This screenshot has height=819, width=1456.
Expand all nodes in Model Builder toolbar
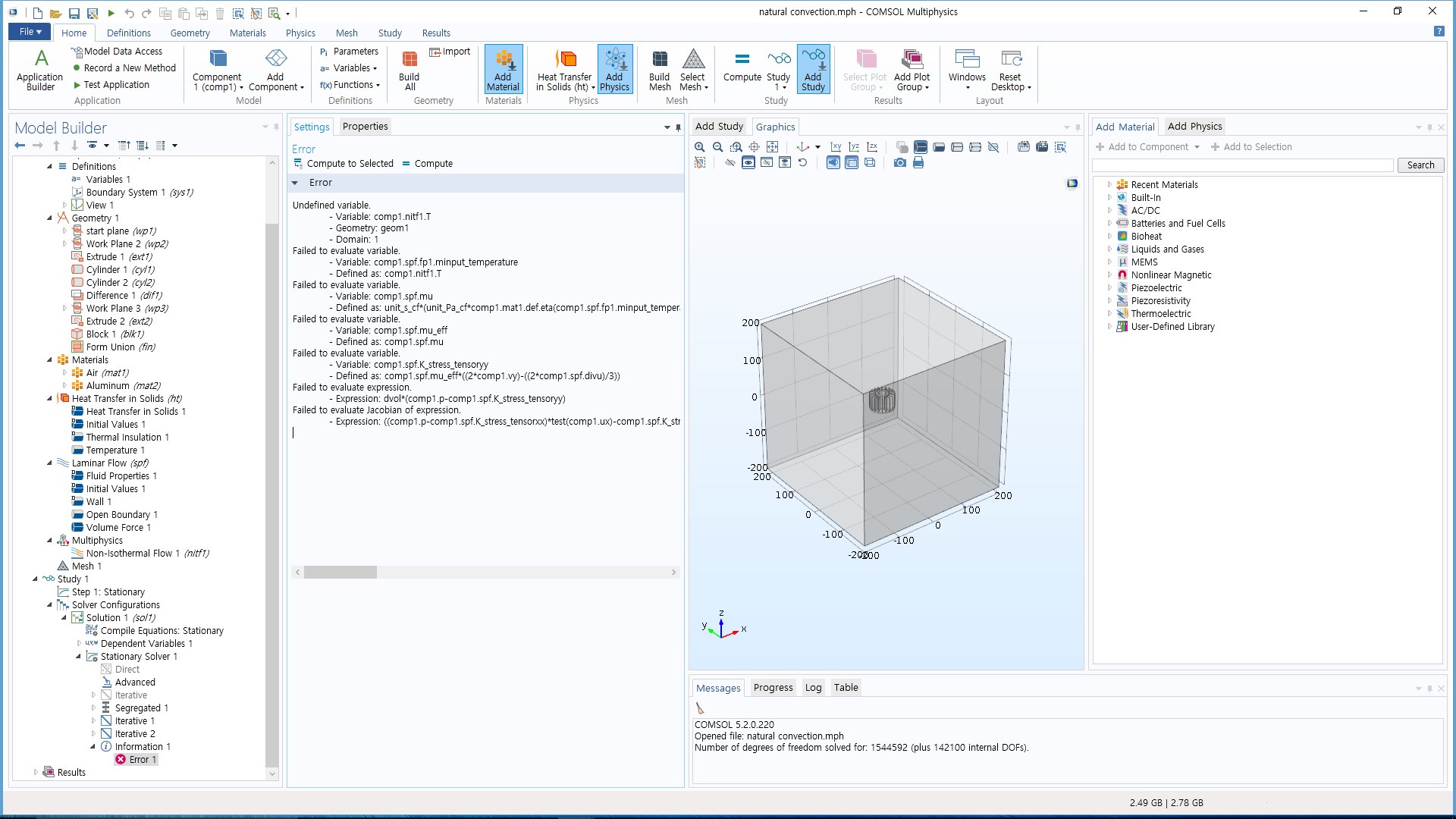point(142,145)
